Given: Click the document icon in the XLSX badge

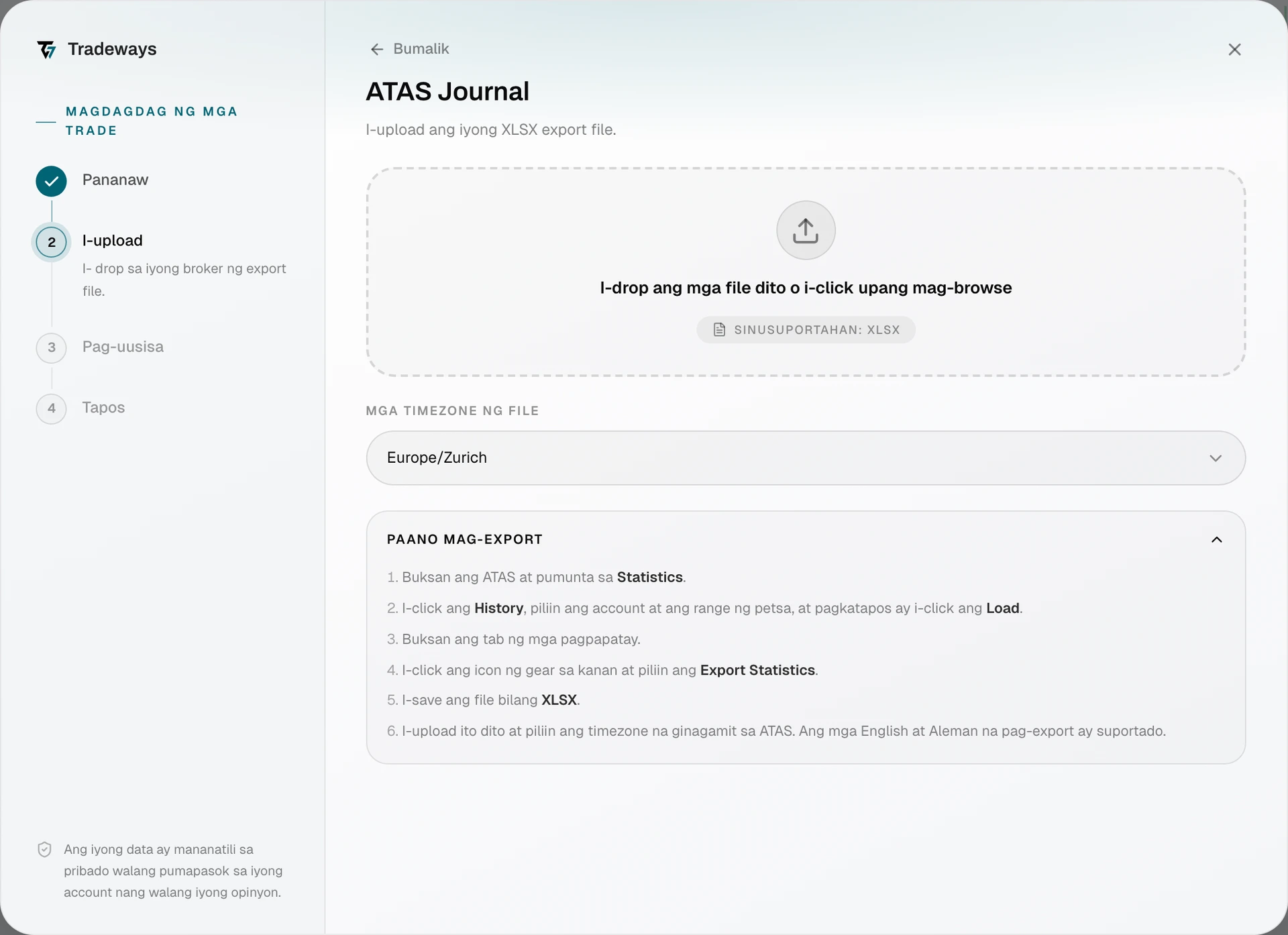Looking at the screenshot, I should (719, 330).
